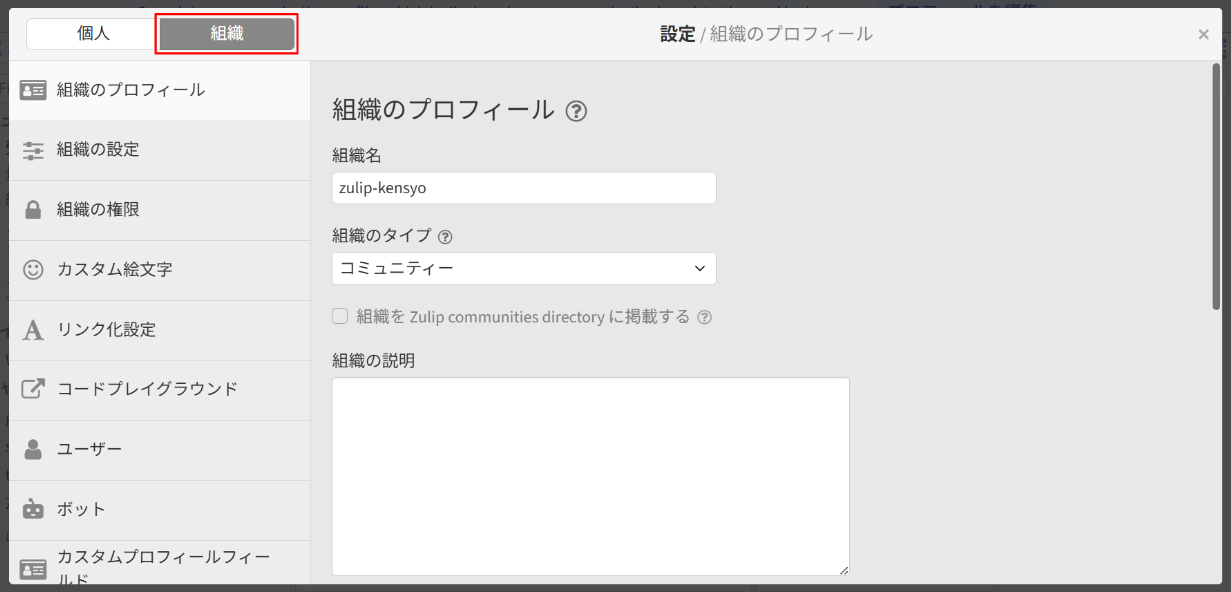
Task: Open help for the communities directory option
Action: [x=705, y=317]
